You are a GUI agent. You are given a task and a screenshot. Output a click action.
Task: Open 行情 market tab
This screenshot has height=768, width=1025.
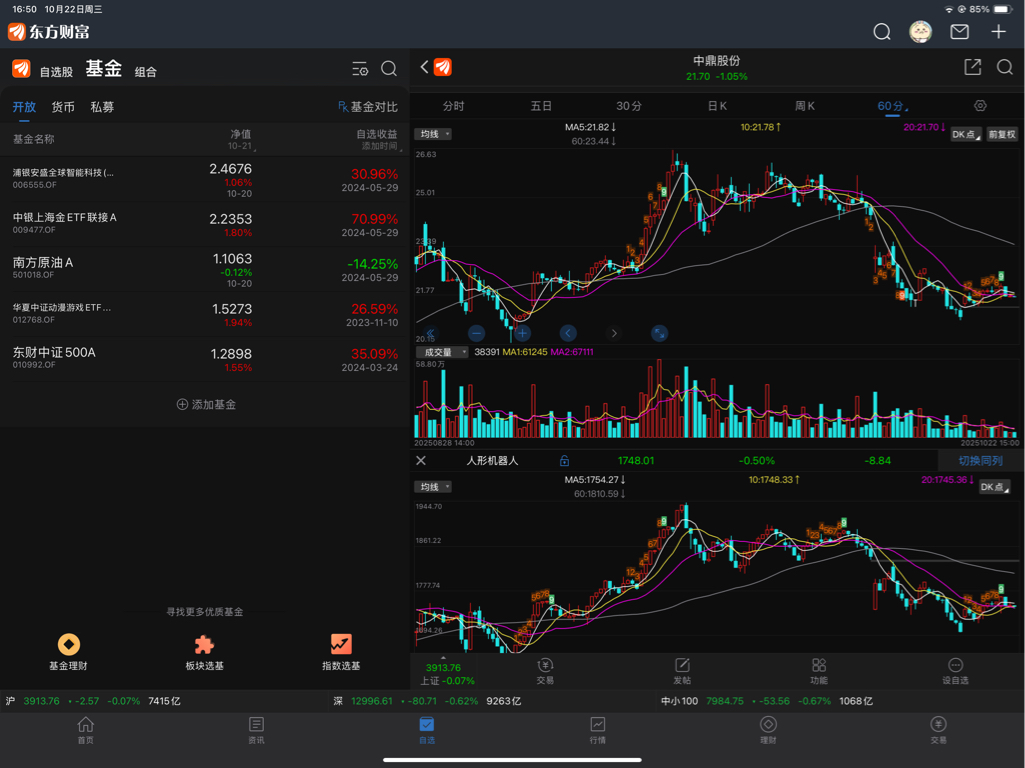[597, 730]
